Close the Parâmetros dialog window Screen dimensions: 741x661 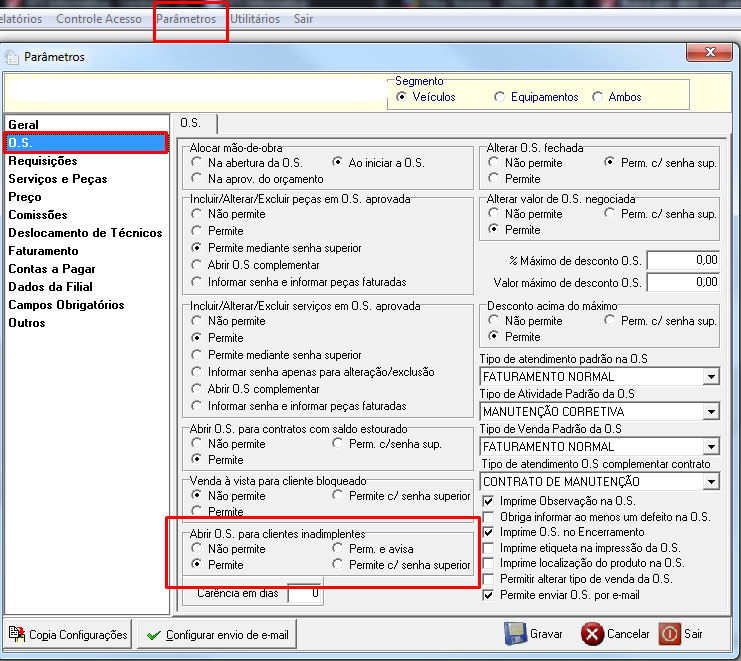coord(710,52)
